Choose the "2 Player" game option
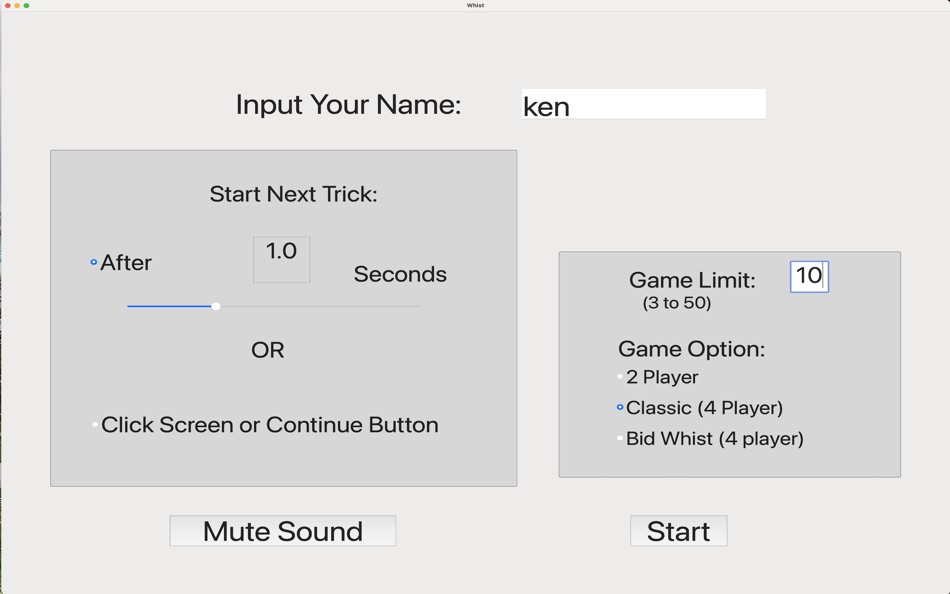This screenshot has width=950, height=594. [x=618, y=377]
